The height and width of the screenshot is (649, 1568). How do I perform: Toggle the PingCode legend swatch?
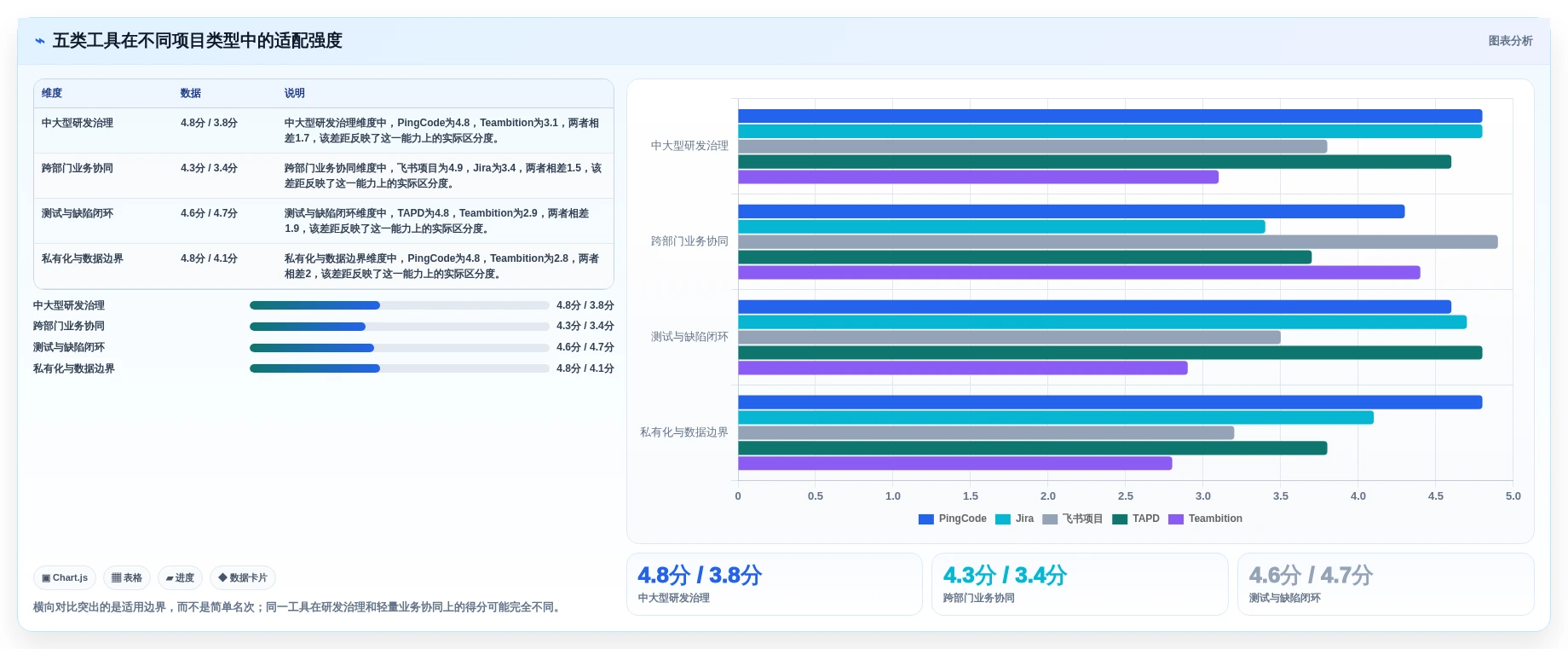926,519
